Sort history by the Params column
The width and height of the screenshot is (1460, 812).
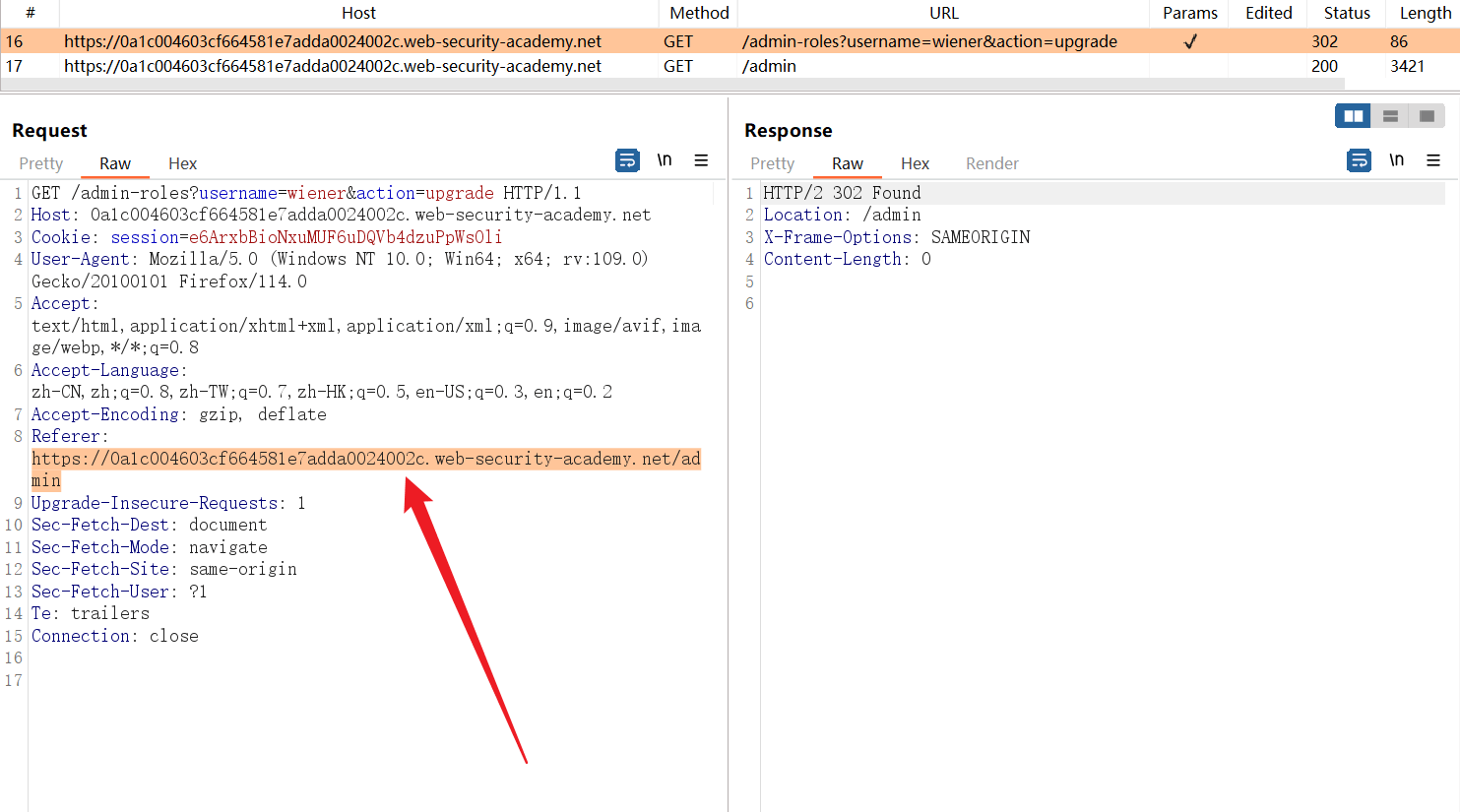1190,13
